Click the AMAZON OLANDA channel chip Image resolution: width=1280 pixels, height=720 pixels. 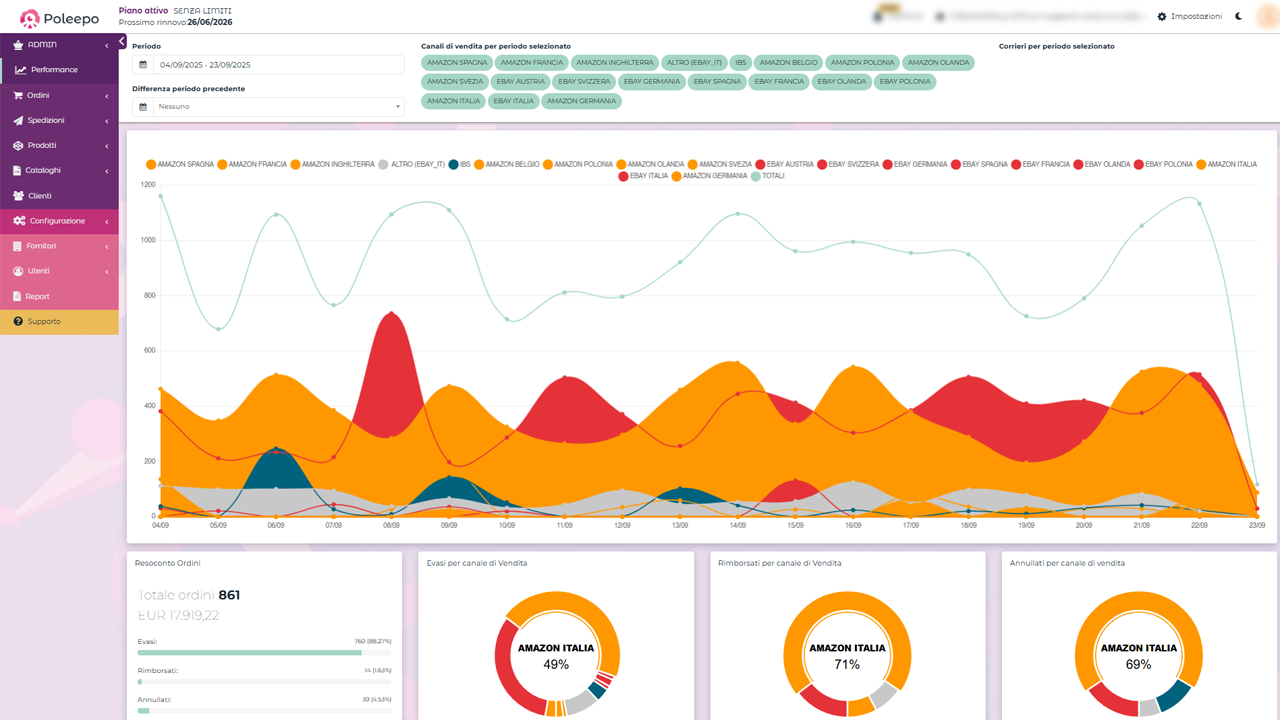[x=938, y=62]
